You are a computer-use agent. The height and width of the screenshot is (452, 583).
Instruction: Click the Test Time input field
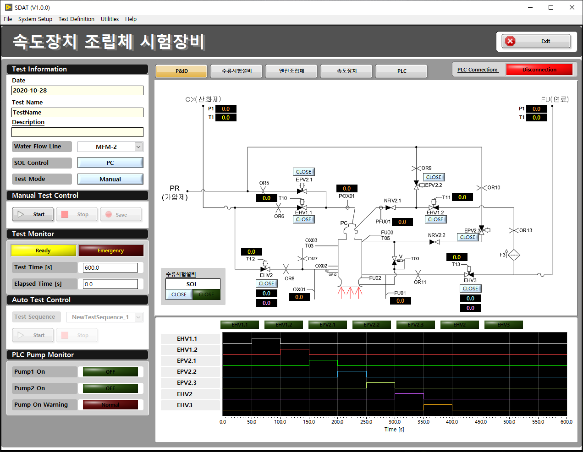[110, 268]
